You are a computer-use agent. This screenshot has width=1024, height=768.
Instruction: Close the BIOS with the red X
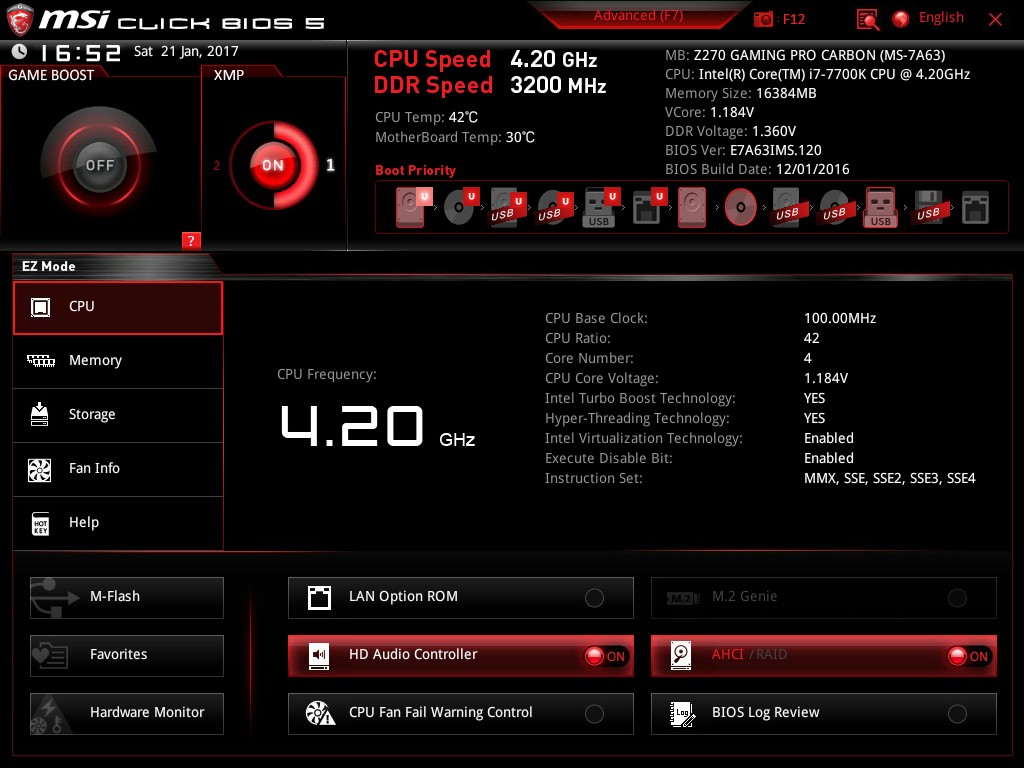click(x=995, y=20)
